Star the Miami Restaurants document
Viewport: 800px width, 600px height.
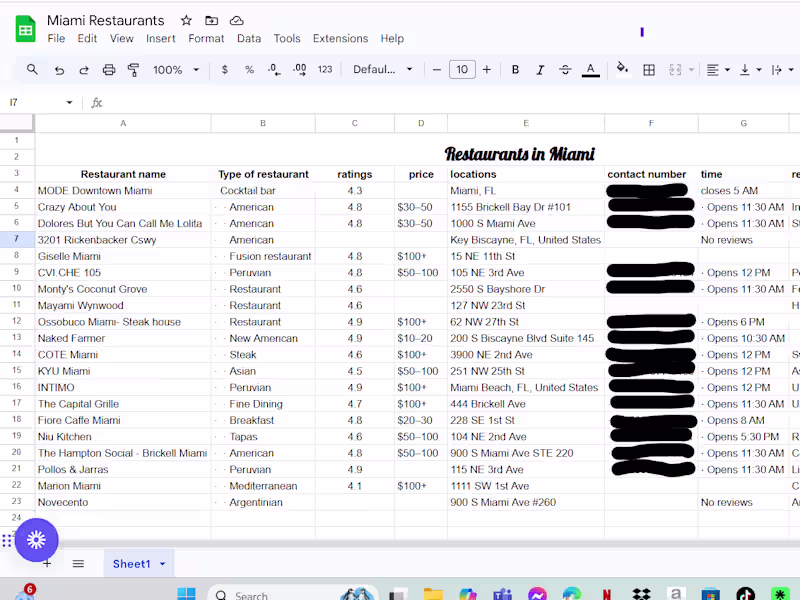click(186, 21)
